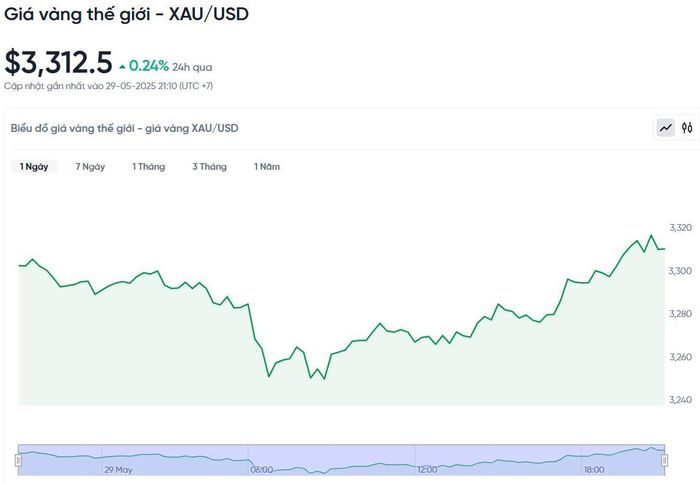Image resolution: width=700 pixels, height=483 pixels.
Task: Click the 06:00 marker in navigator
Action: [262, 470]
